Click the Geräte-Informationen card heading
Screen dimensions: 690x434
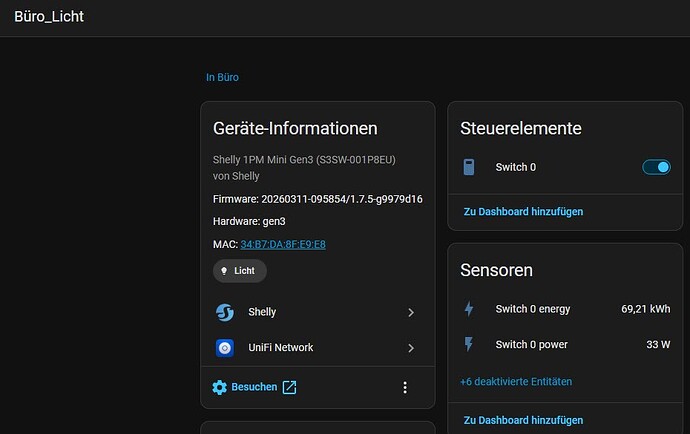(295, 129)
